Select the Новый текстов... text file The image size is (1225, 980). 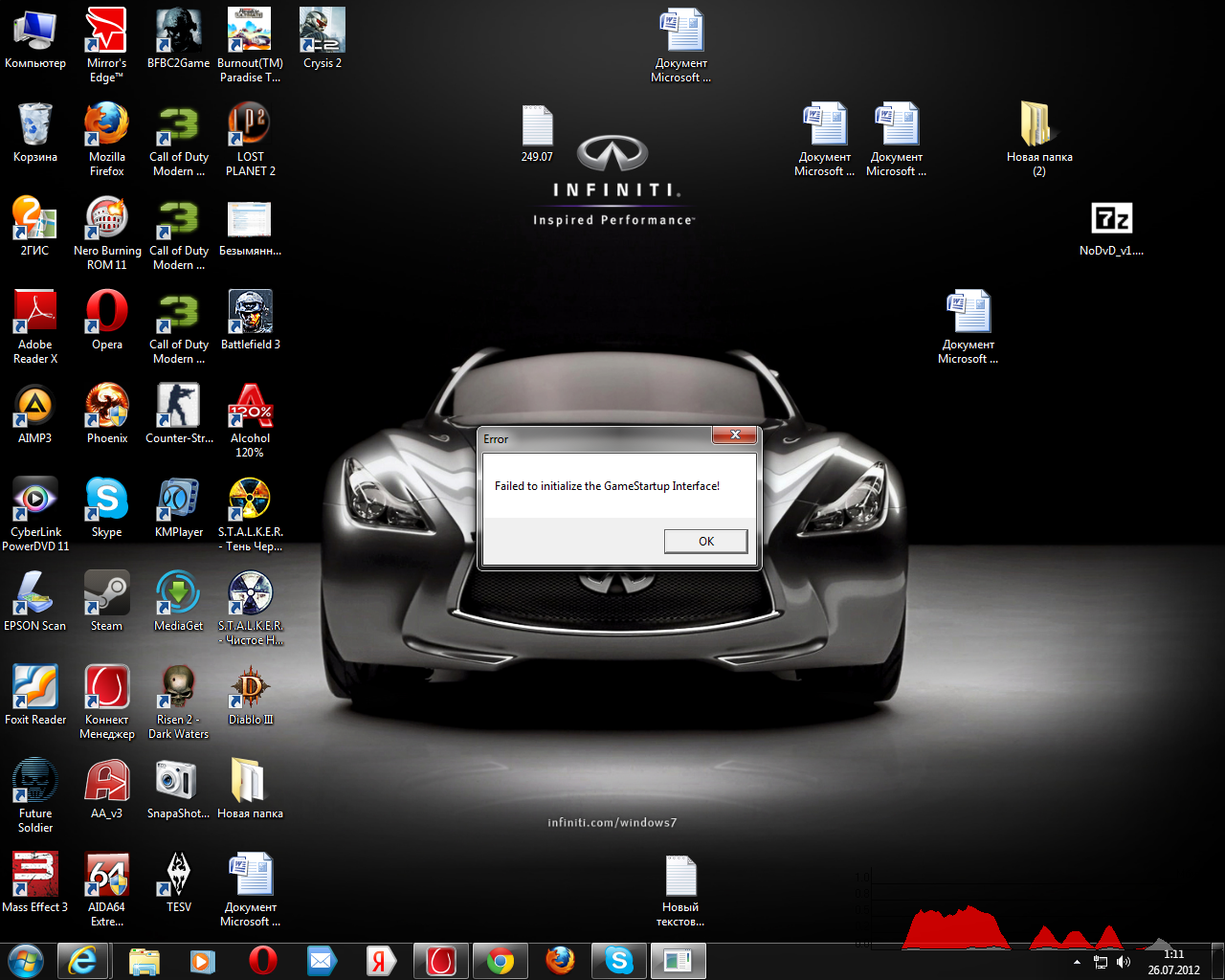pyautogui.click(x=680, y=889)
